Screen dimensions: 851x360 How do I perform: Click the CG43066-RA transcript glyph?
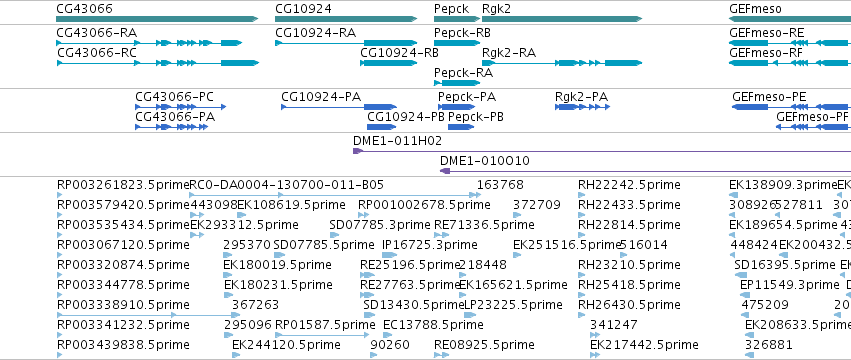149,43
